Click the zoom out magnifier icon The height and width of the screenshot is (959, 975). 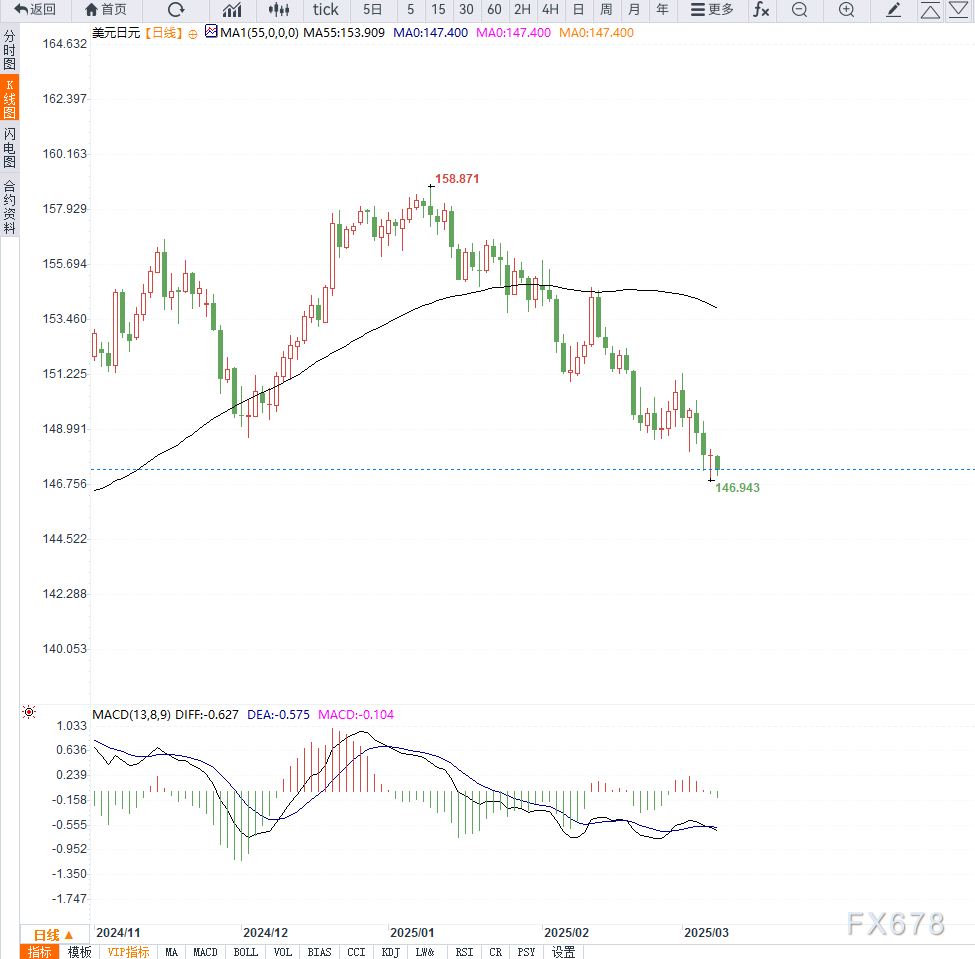click(800, 9)
